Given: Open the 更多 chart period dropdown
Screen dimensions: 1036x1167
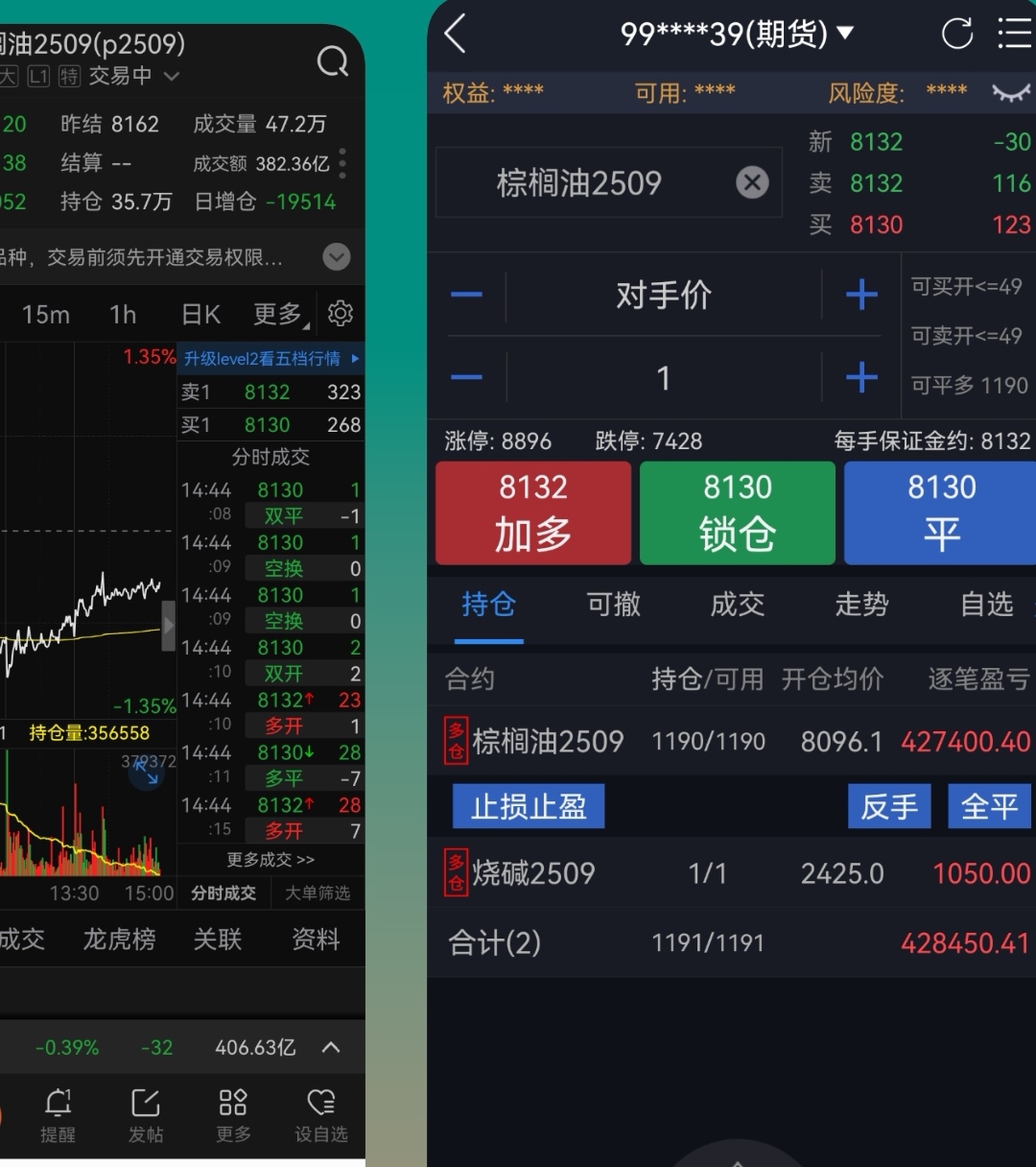Looking at the screenshot, I should (281, 314).
